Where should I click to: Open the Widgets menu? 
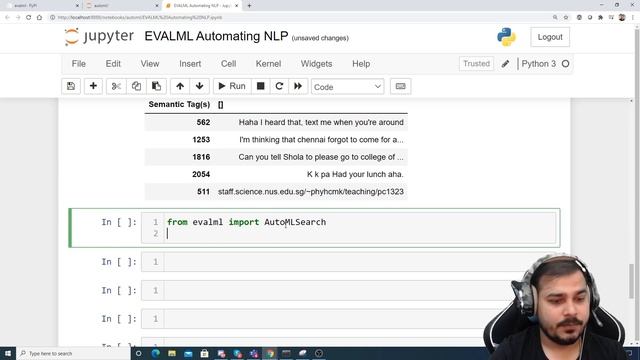[316, 64]
